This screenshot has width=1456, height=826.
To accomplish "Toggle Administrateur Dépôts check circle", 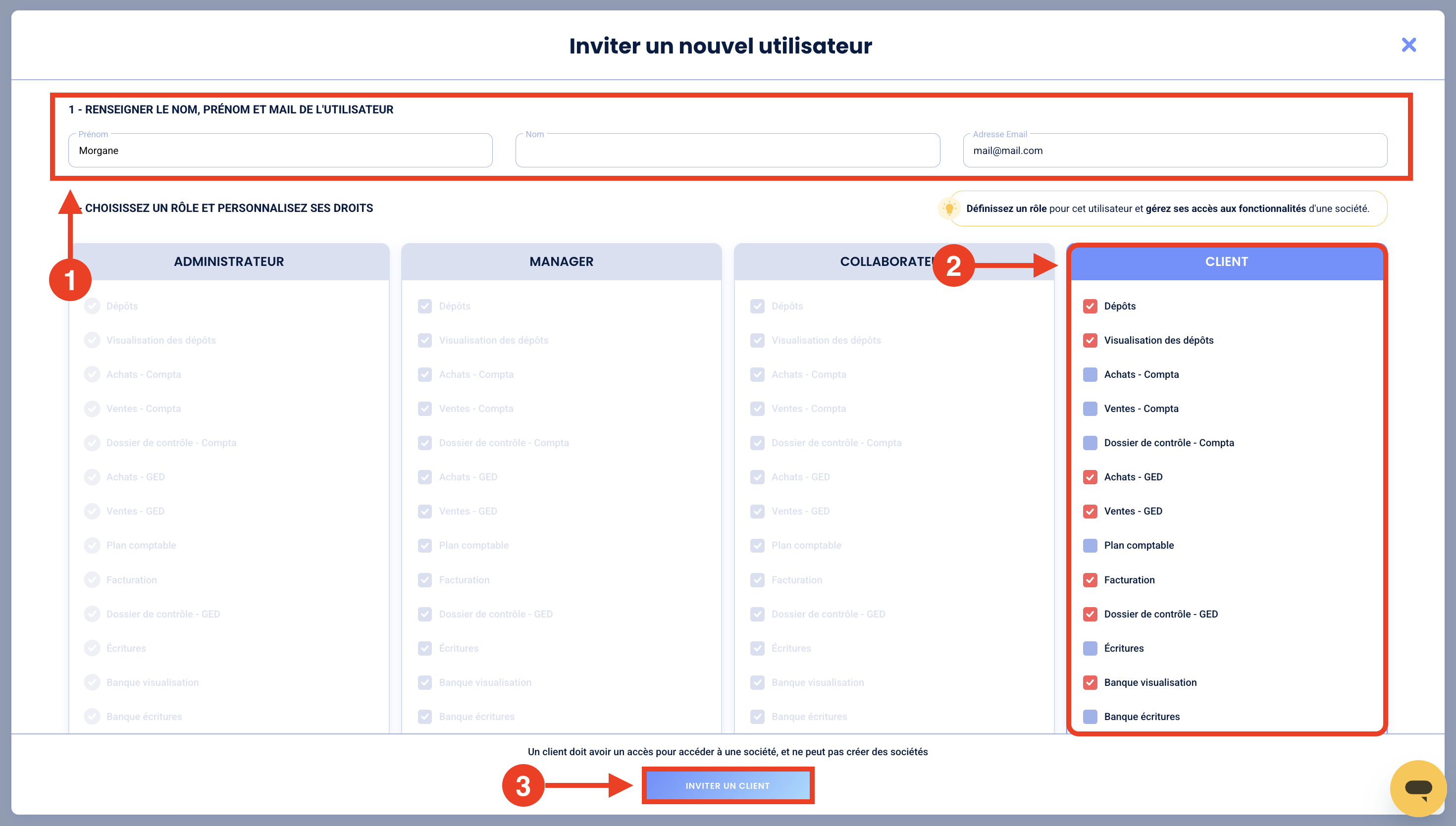I will click(92, 307).
